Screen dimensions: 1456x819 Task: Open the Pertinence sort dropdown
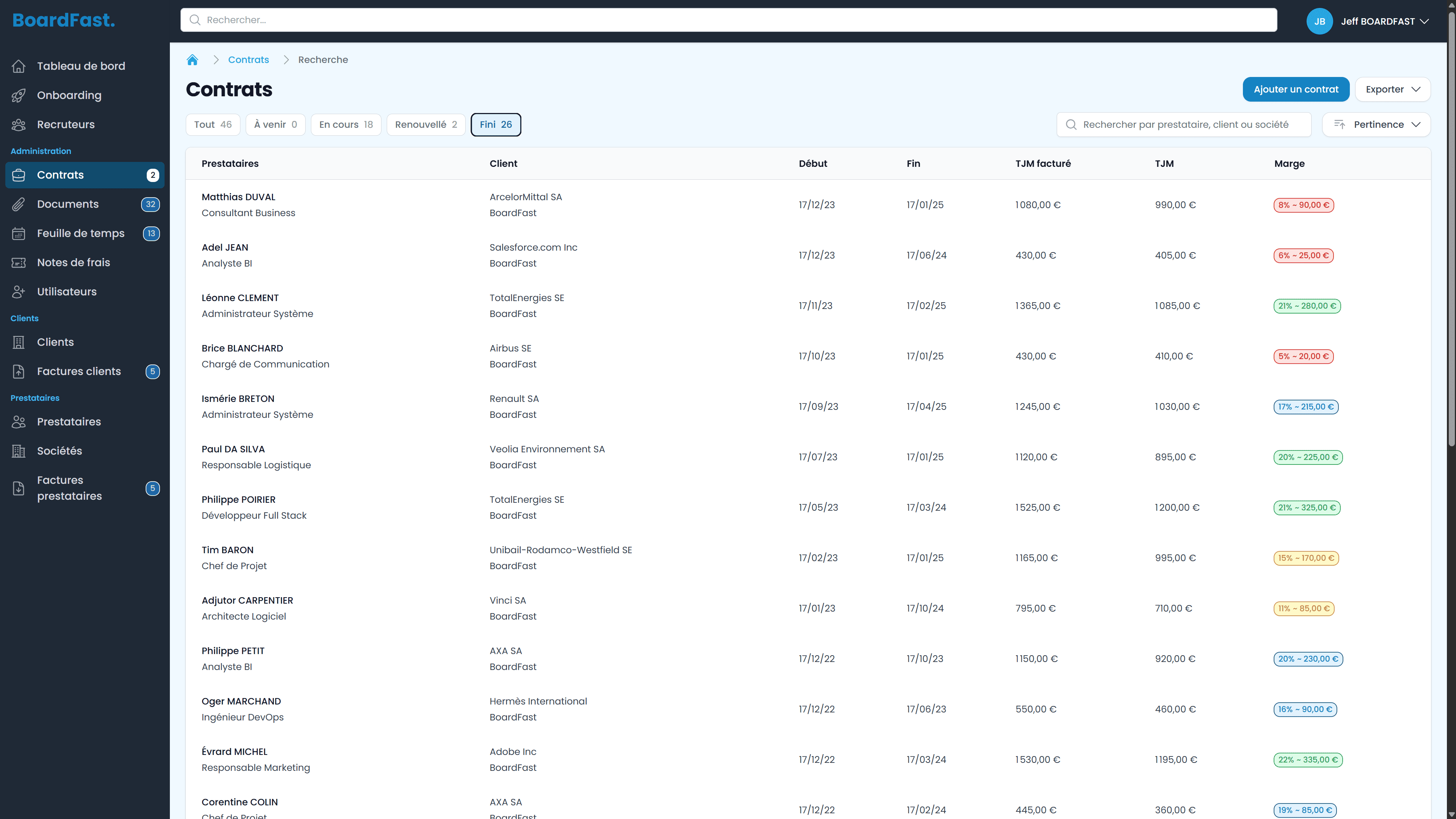(1376, 125)
